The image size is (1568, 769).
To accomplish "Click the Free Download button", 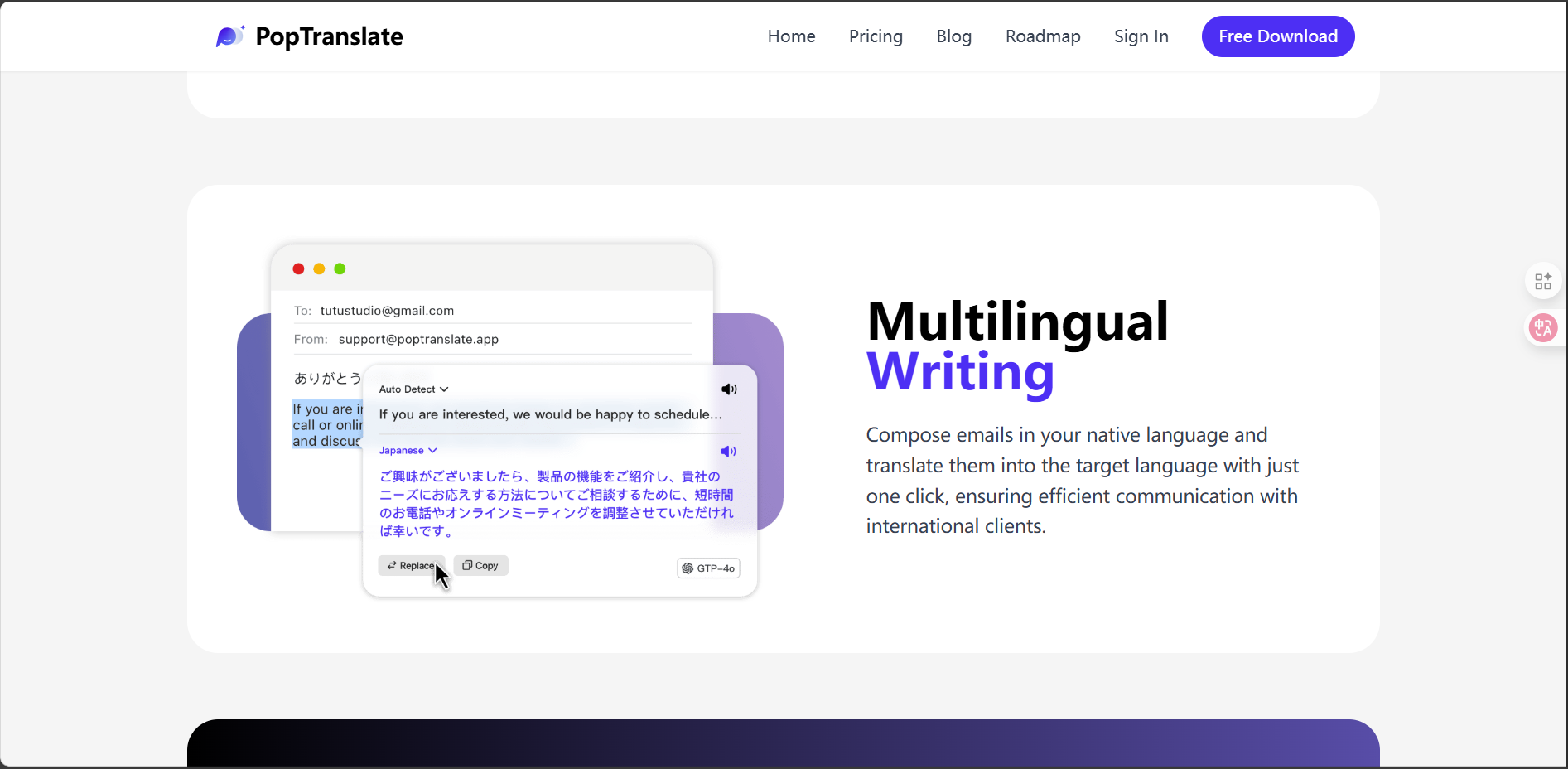I will point(1278,36).
